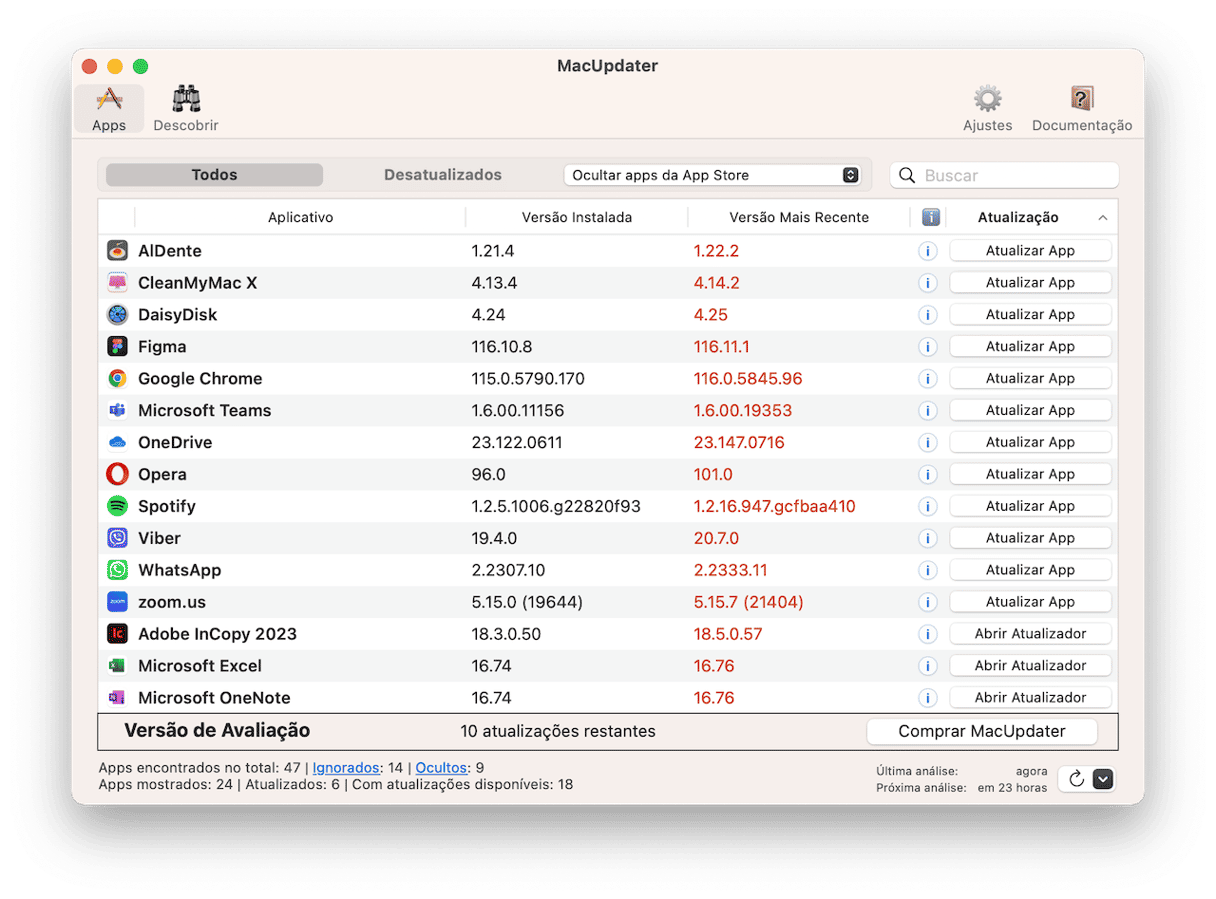Viewport: 1216px width, 899px height.
Task: Sort by Aplicativo column header
Action: (x=300, y=217)
